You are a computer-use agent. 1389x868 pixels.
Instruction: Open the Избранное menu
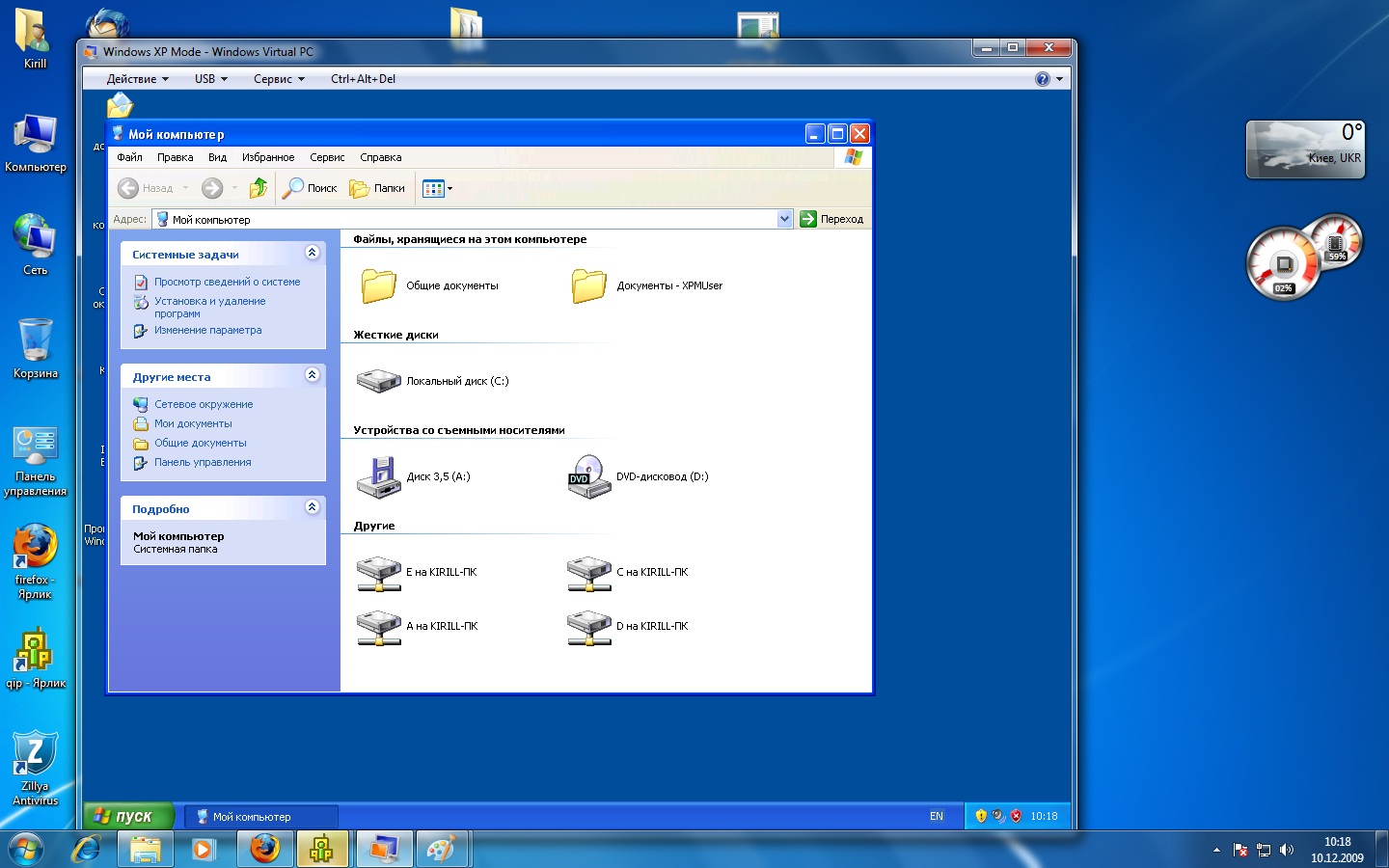coord(268,157)
